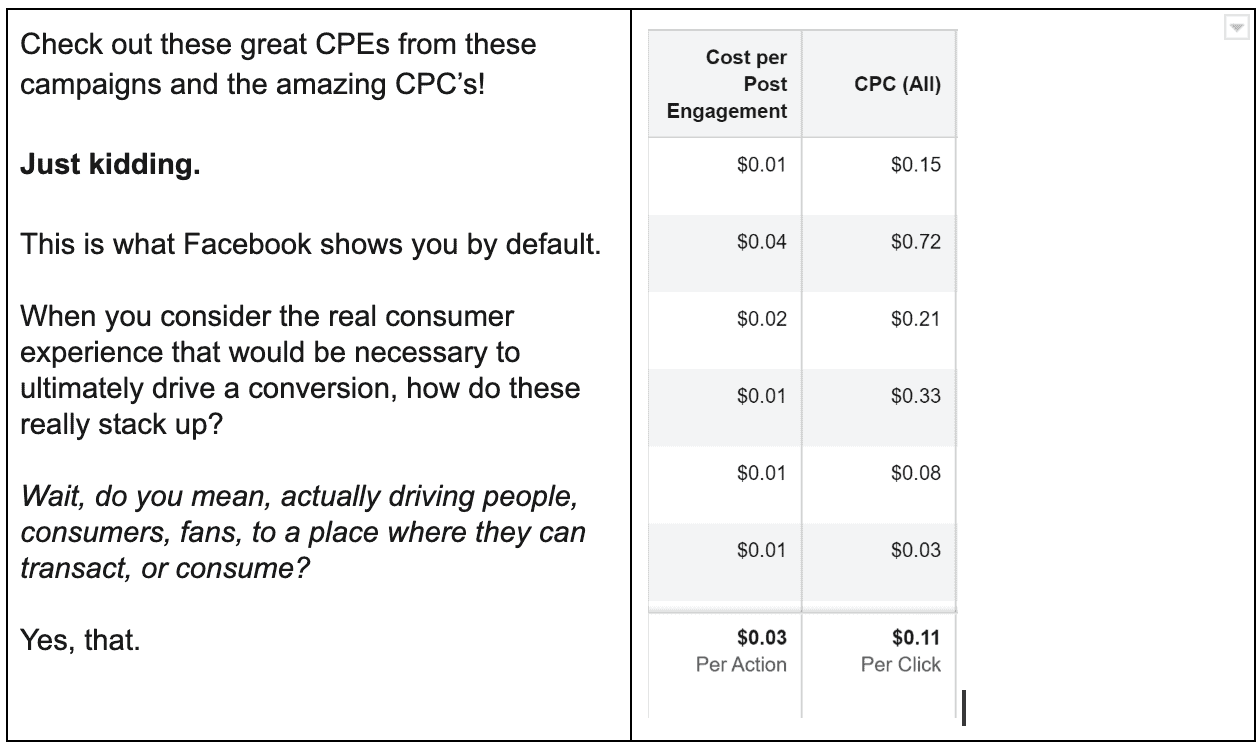Select the Cost per Post Engagement column header

tap(727, 85)
